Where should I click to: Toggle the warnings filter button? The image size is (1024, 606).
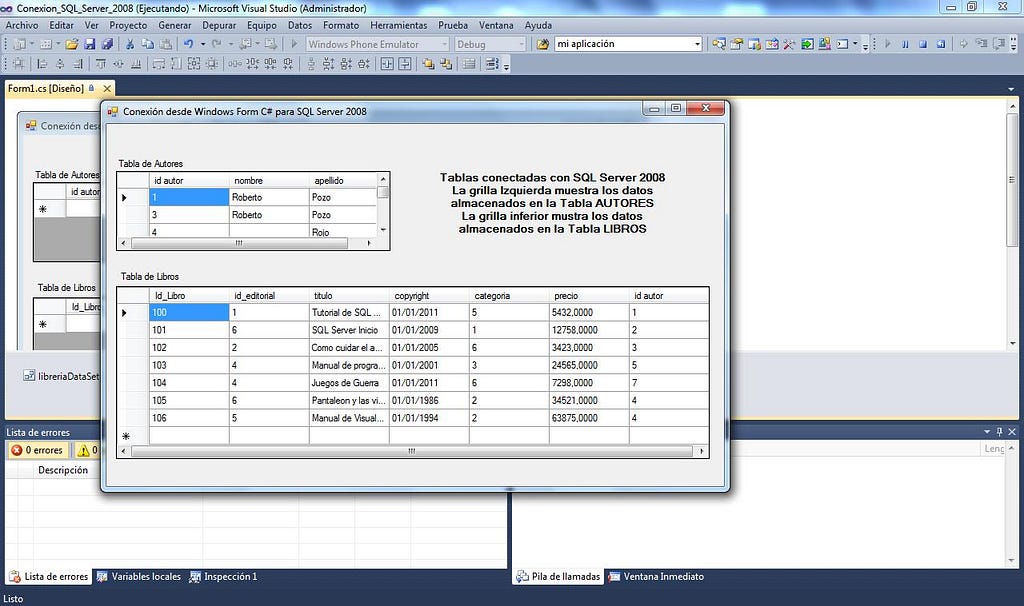coord(87,450)
